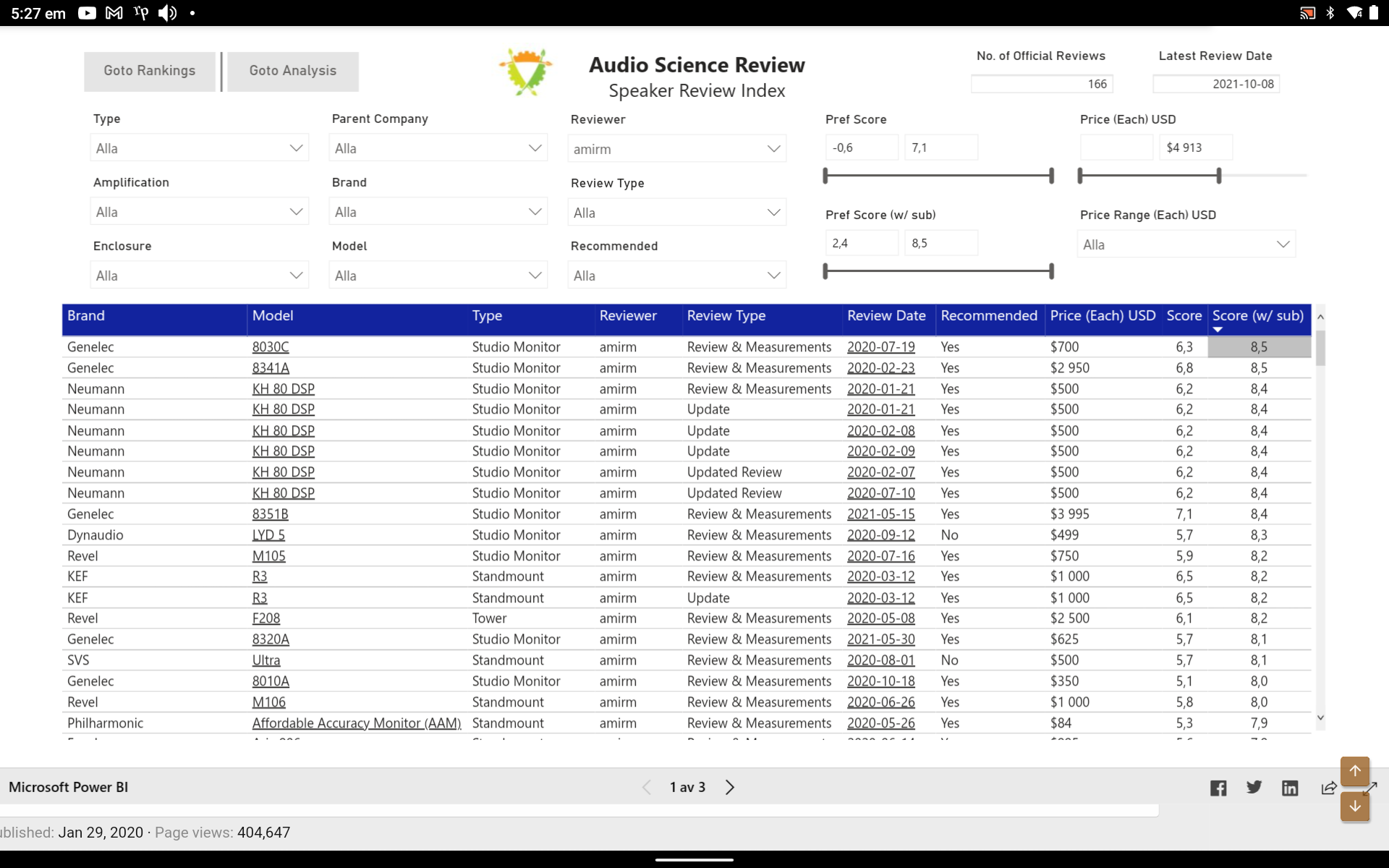Screen dimensions: 1389x868
Task: Open the F208 model link
Action: pyautogui.click(x=266, y=618)
